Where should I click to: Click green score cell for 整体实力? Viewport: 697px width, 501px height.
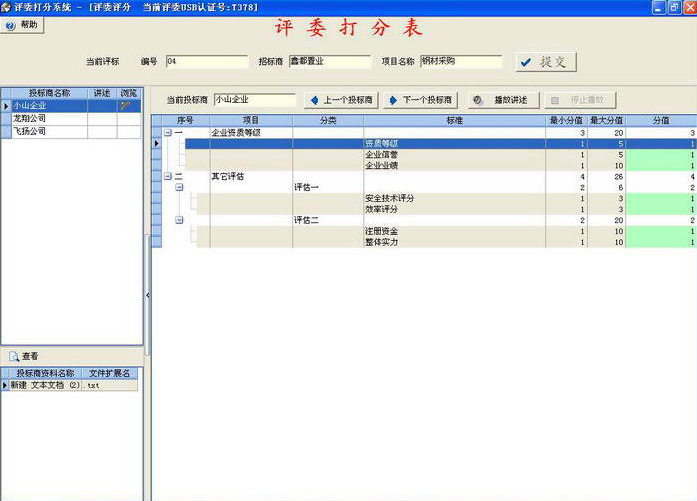661,242
